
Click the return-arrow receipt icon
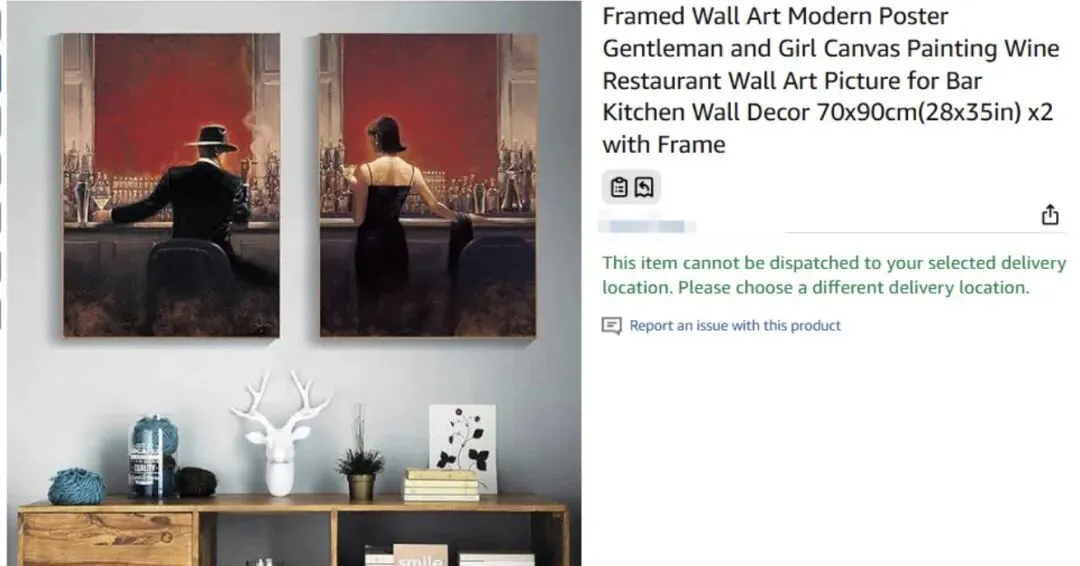644,187
